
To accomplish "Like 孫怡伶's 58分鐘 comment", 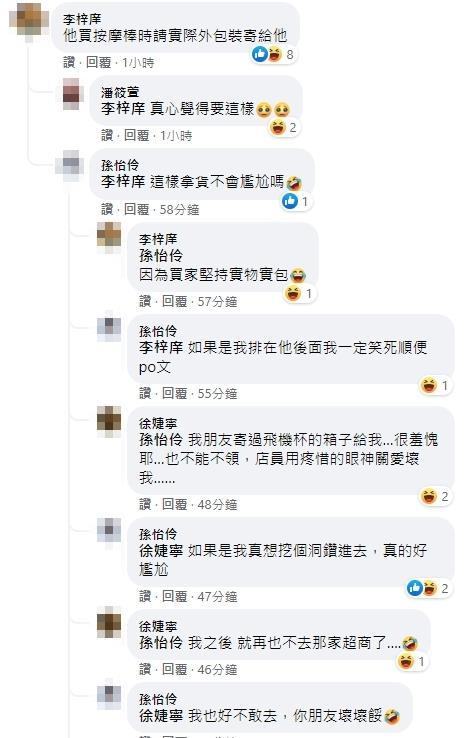I will [107, 209].
